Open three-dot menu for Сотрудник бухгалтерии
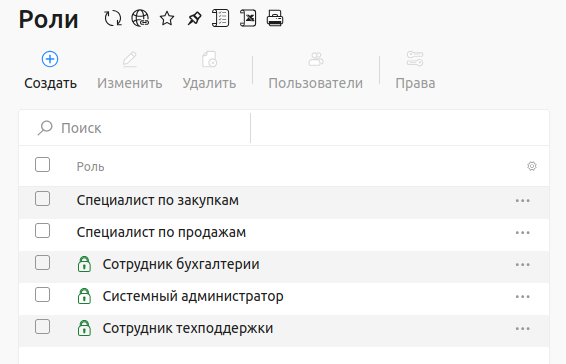The height and width of the screenshot is (364, 566). (523, 265)
